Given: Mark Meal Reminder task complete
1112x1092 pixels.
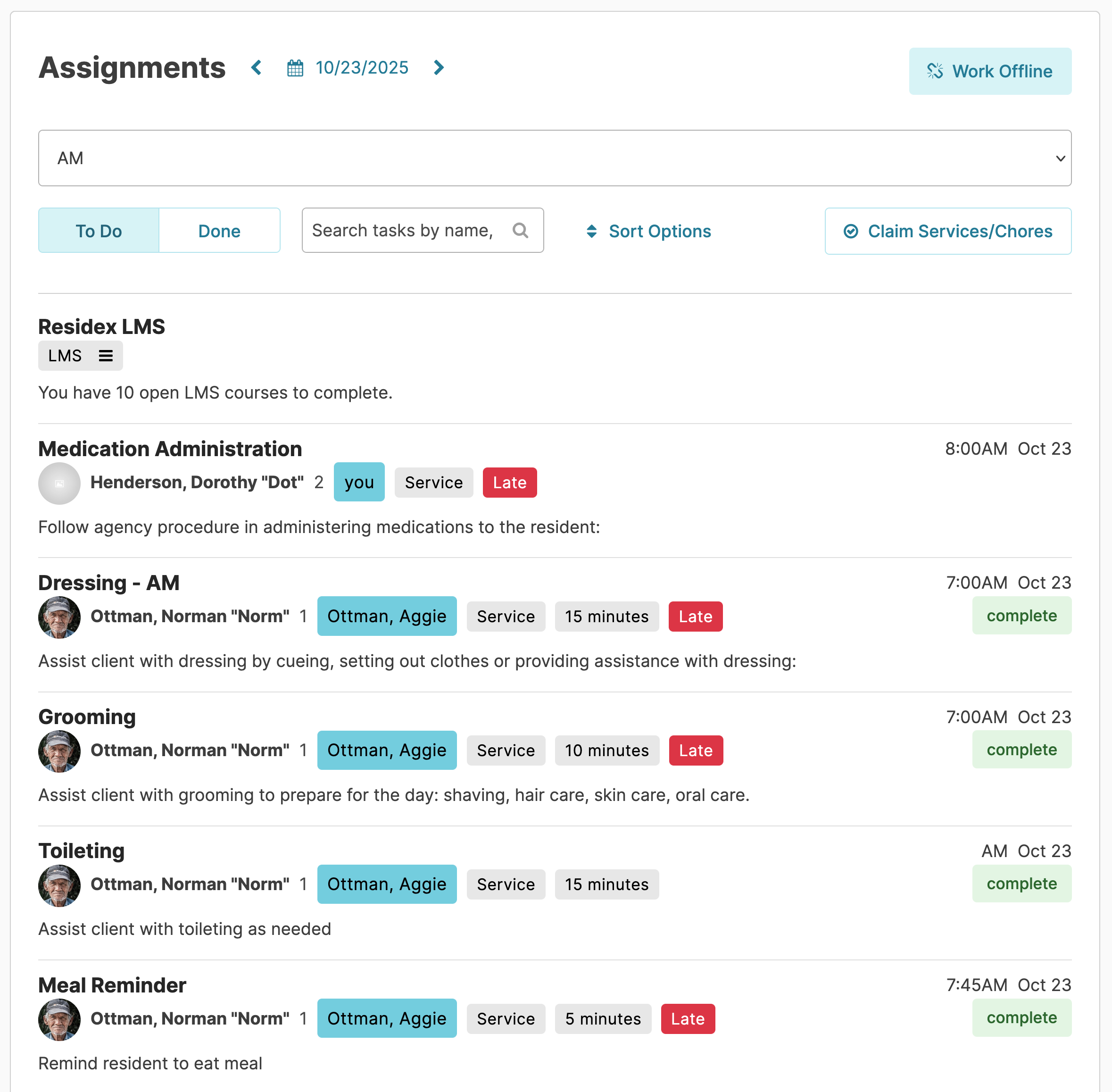Looking at the screenshot, I should pos(1021,1017).
